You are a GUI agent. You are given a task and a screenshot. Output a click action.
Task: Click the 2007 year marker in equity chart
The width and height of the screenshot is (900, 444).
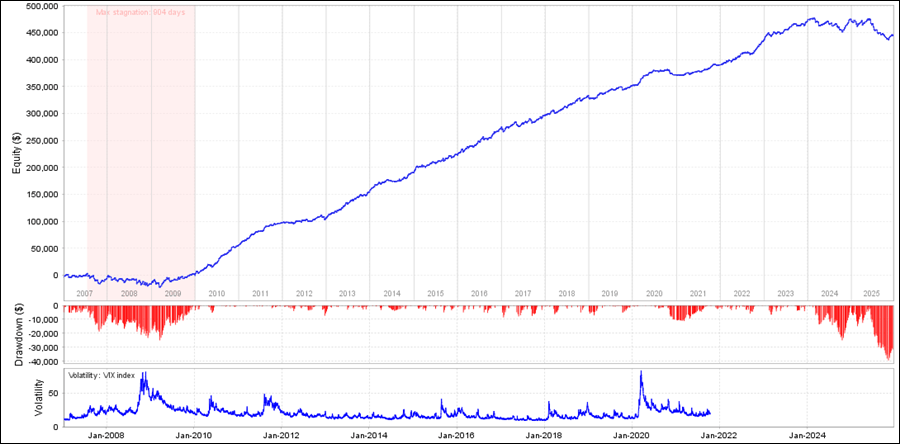85,293
